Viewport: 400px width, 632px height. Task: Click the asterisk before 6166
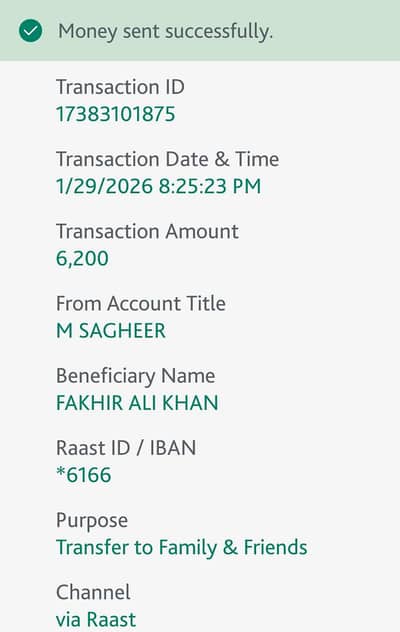pyautogui.click(x=60, y=471)
